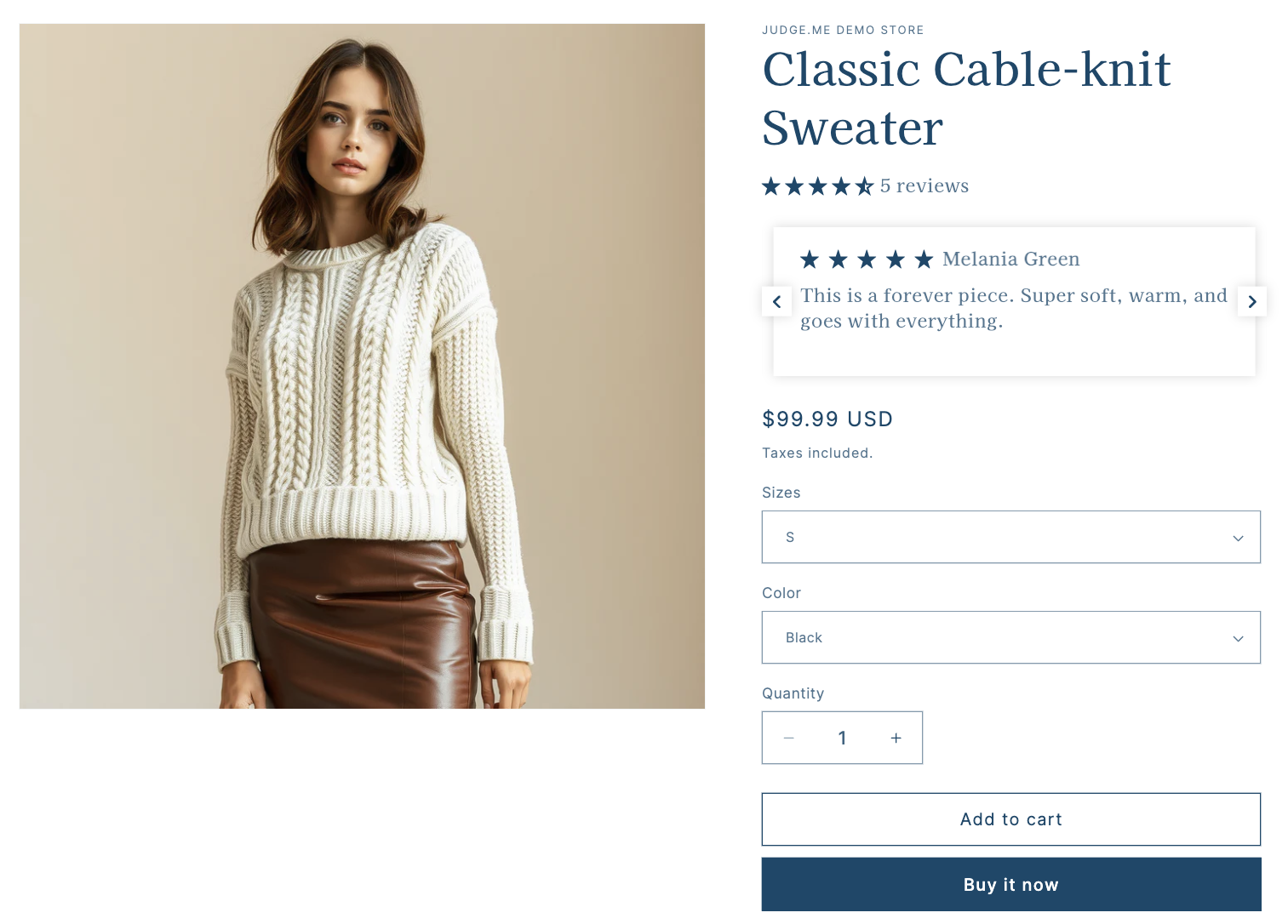
Task: Show the previous customer review
Action: (776, 302)
